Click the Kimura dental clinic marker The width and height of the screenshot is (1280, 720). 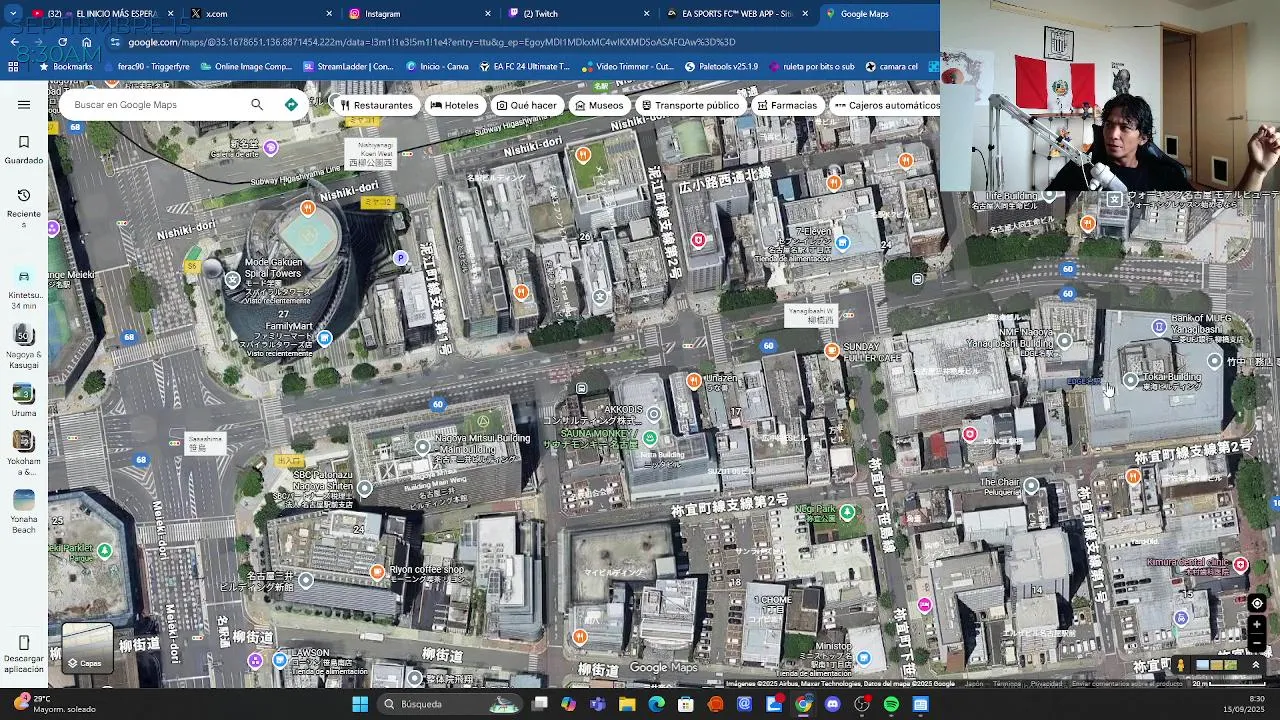point(1241,565)
